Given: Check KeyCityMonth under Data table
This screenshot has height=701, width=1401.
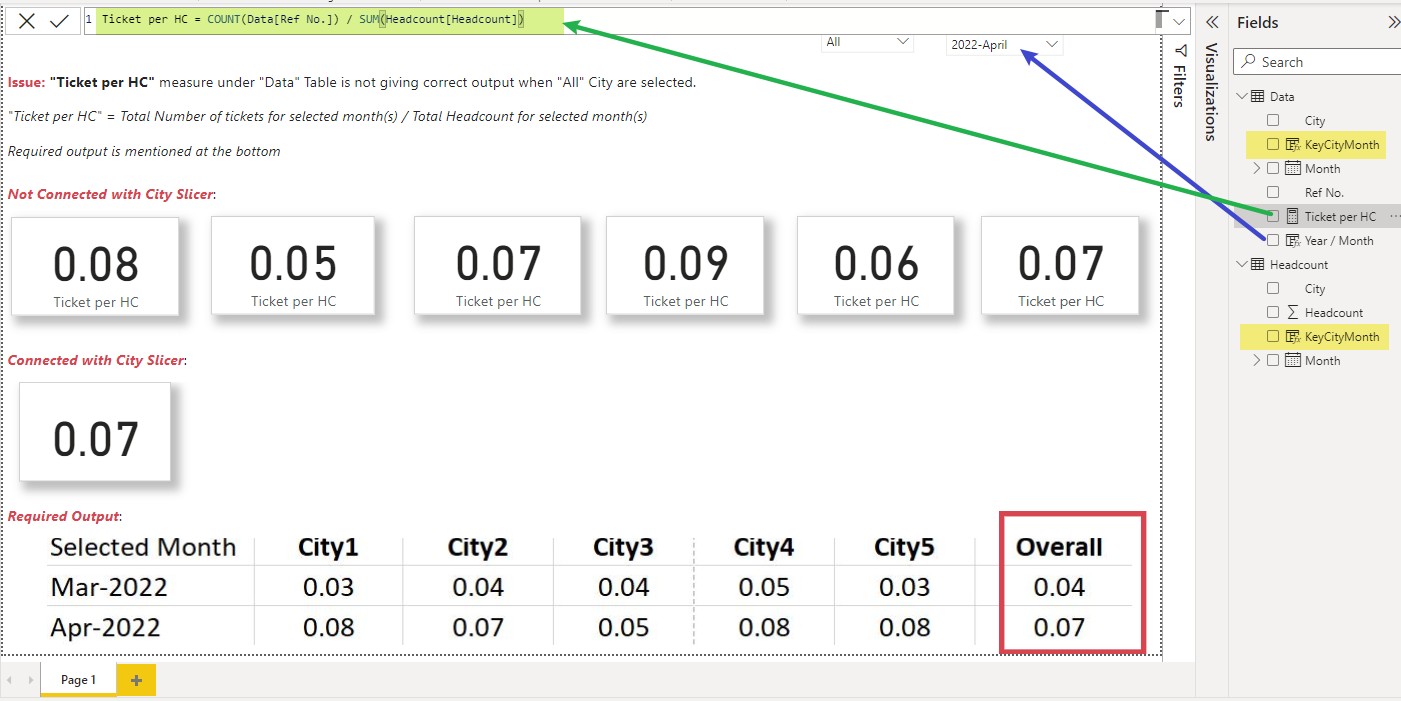Looking at the screenshot, I should click(x=1273, y=144).
